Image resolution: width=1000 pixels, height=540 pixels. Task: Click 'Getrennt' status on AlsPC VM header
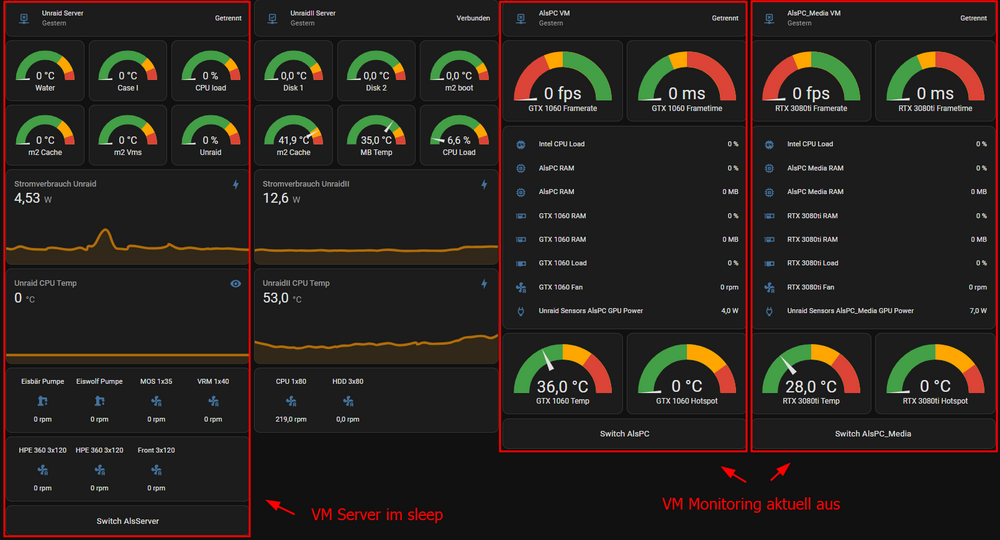point(725,18)
